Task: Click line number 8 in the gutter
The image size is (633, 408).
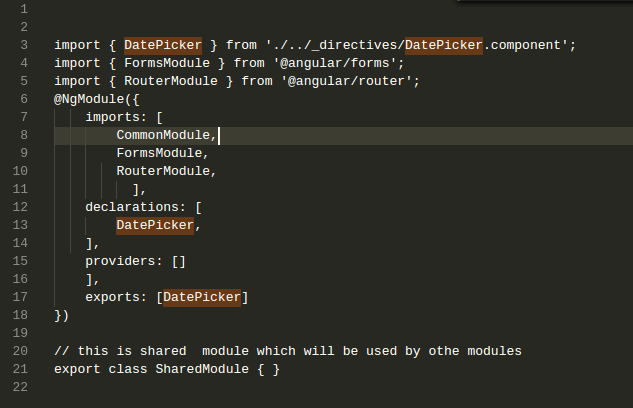Action: point(24,135)
